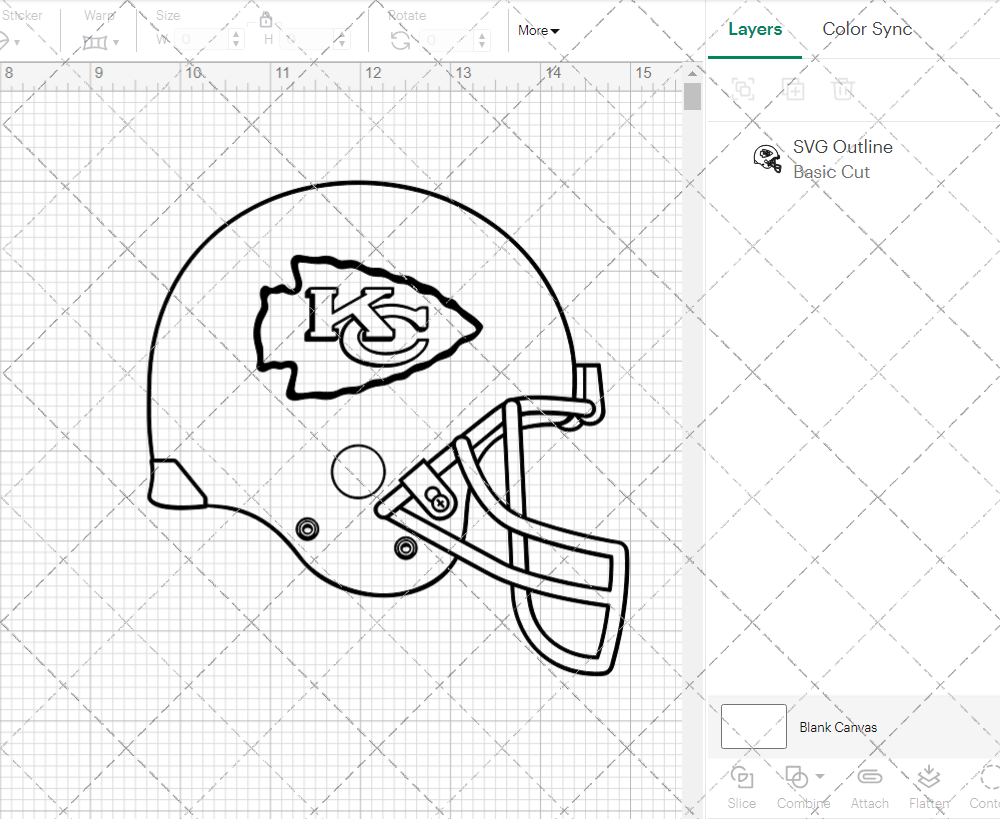Image resolution: width=1000 pixels, height=819 pixels.
Task: Toggle the Warp effect icon
Action: 97,41
